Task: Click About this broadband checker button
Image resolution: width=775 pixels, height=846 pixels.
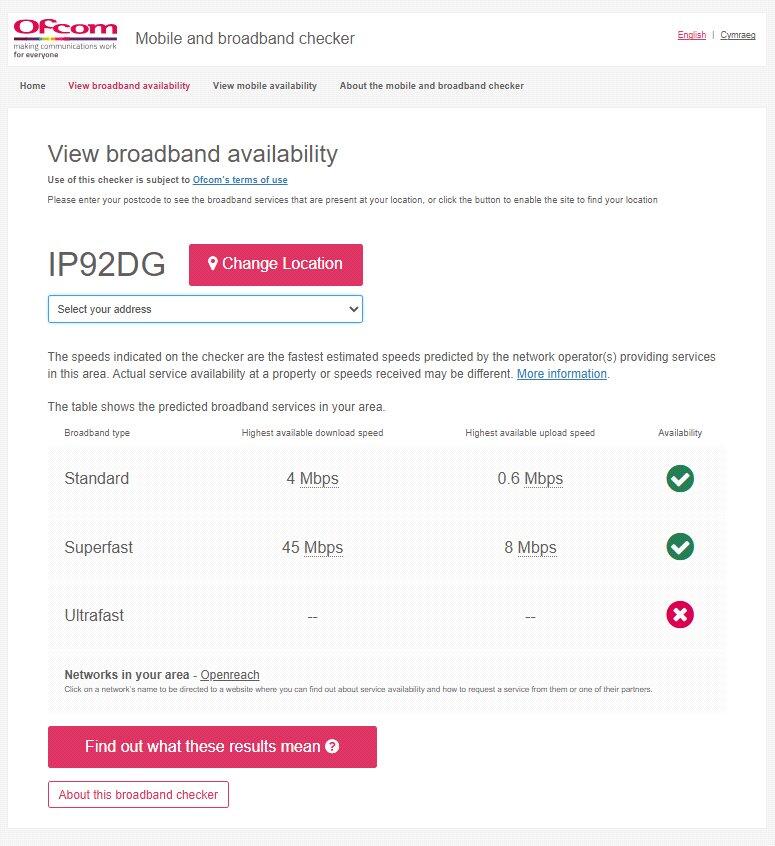Action: 138,795
